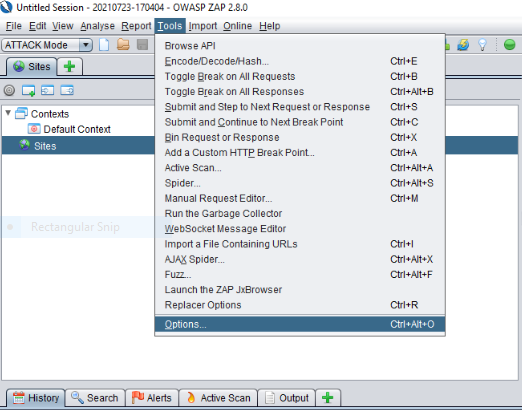Click the Persist Session disk icon
522x410 pixels.
click(x=143, y=45)
